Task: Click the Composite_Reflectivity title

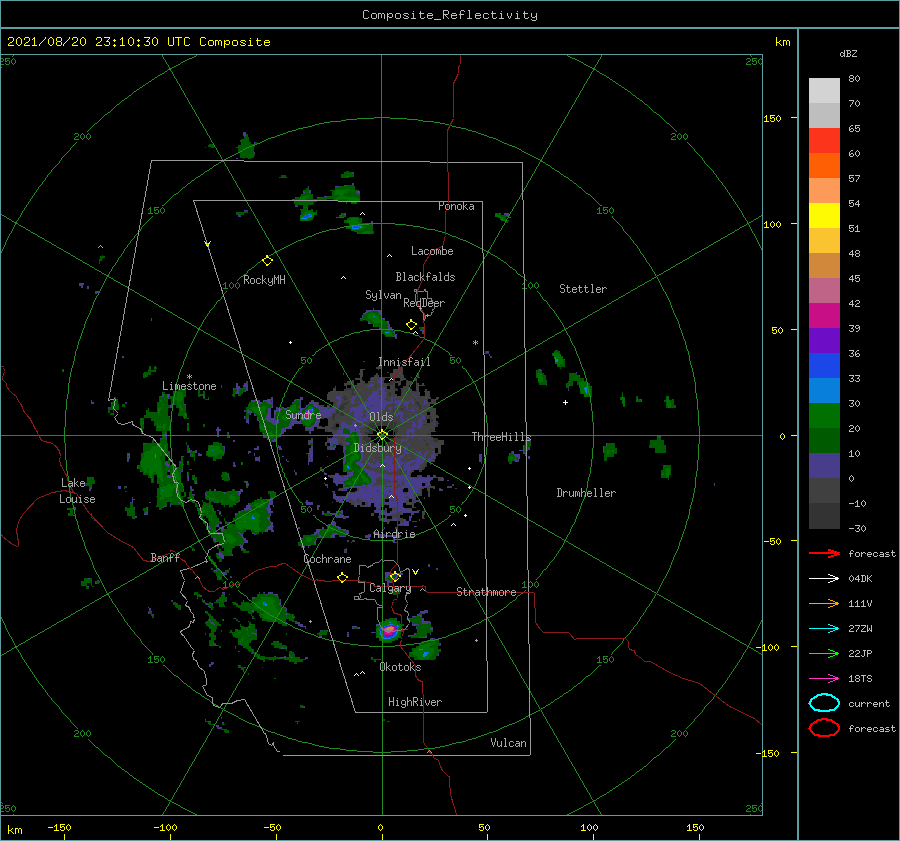Action: (449, 15)
